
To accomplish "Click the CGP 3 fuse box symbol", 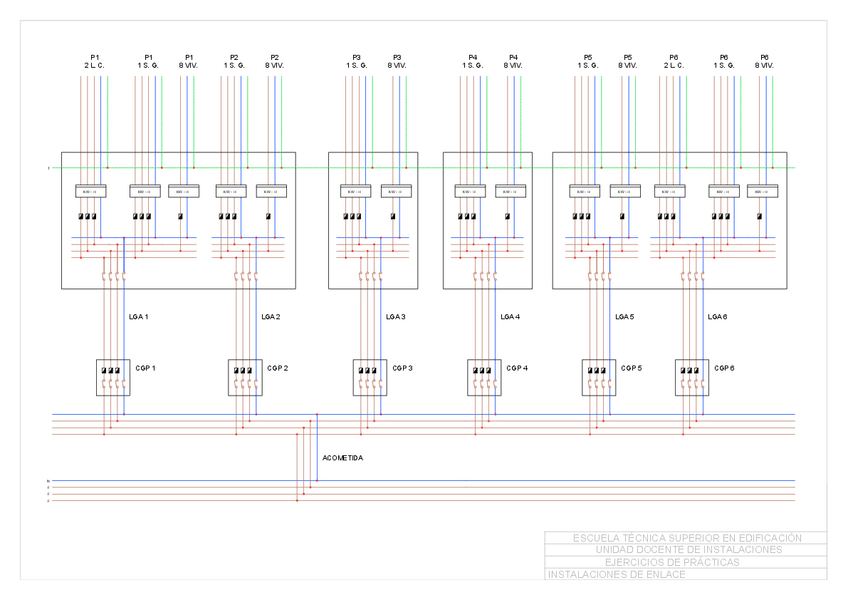I will [369, 377].
